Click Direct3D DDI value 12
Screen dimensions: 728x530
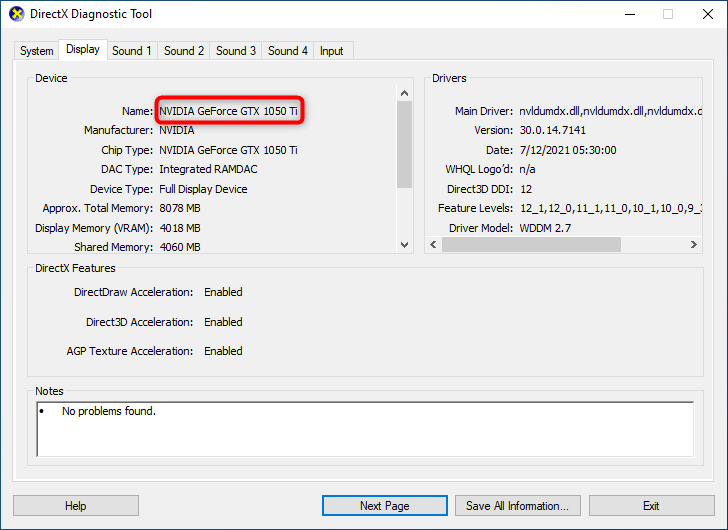526,189
